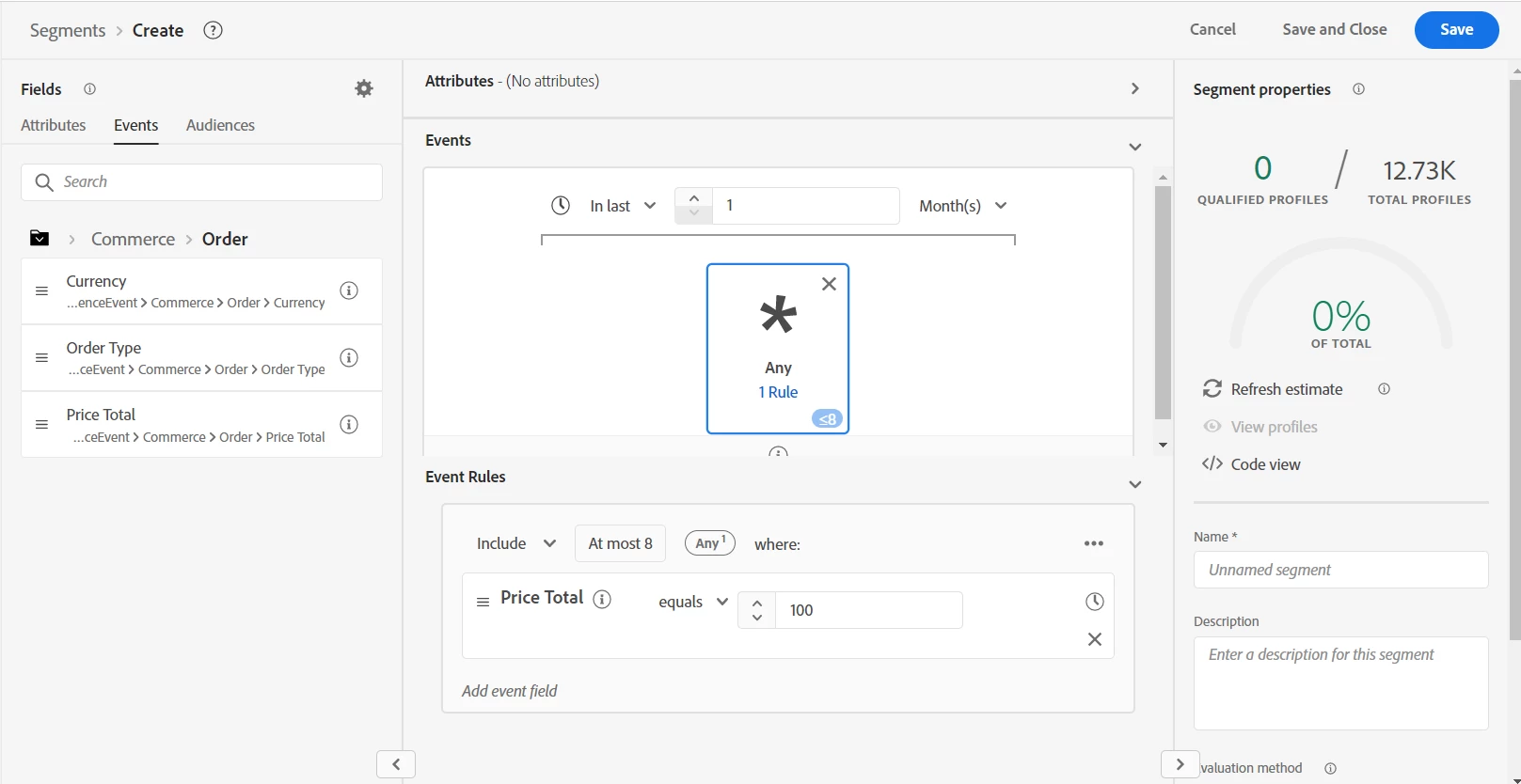The height and width of the screenshot is (784, 1521).
Task: Delete the Price Total rule condition
Action: [x=1095, y=639]
